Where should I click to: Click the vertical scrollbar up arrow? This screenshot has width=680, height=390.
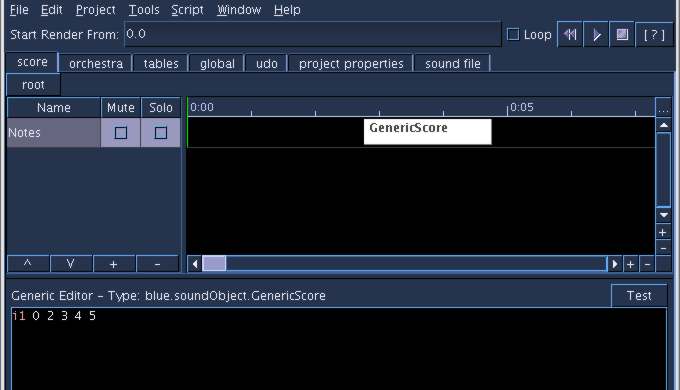tap(664, 125)
